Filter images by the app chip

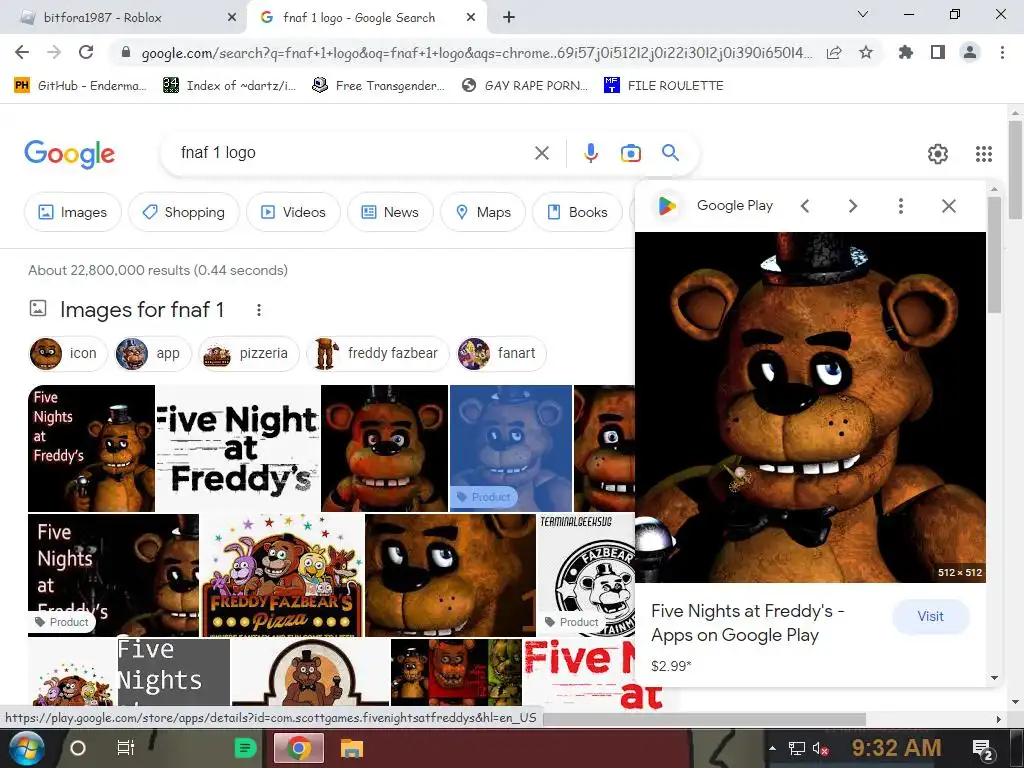153,353
